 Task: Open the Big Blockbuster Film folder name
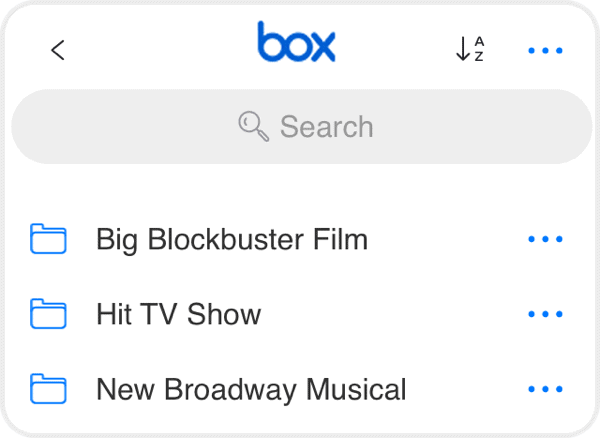pos(232,240)
